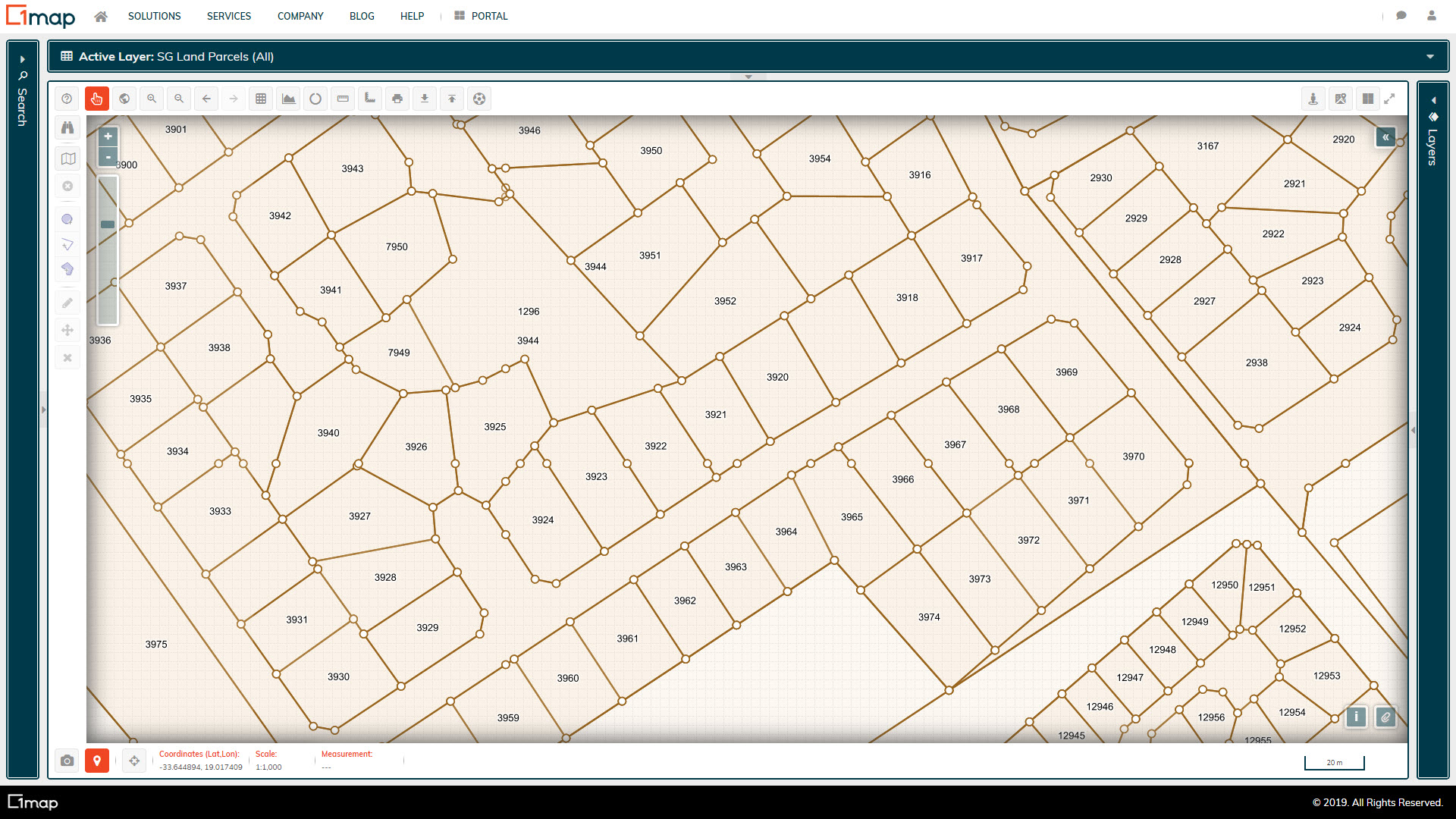1456x819 pixels.
Task: Open the BLOG menu item
Action: pos(362,16)
